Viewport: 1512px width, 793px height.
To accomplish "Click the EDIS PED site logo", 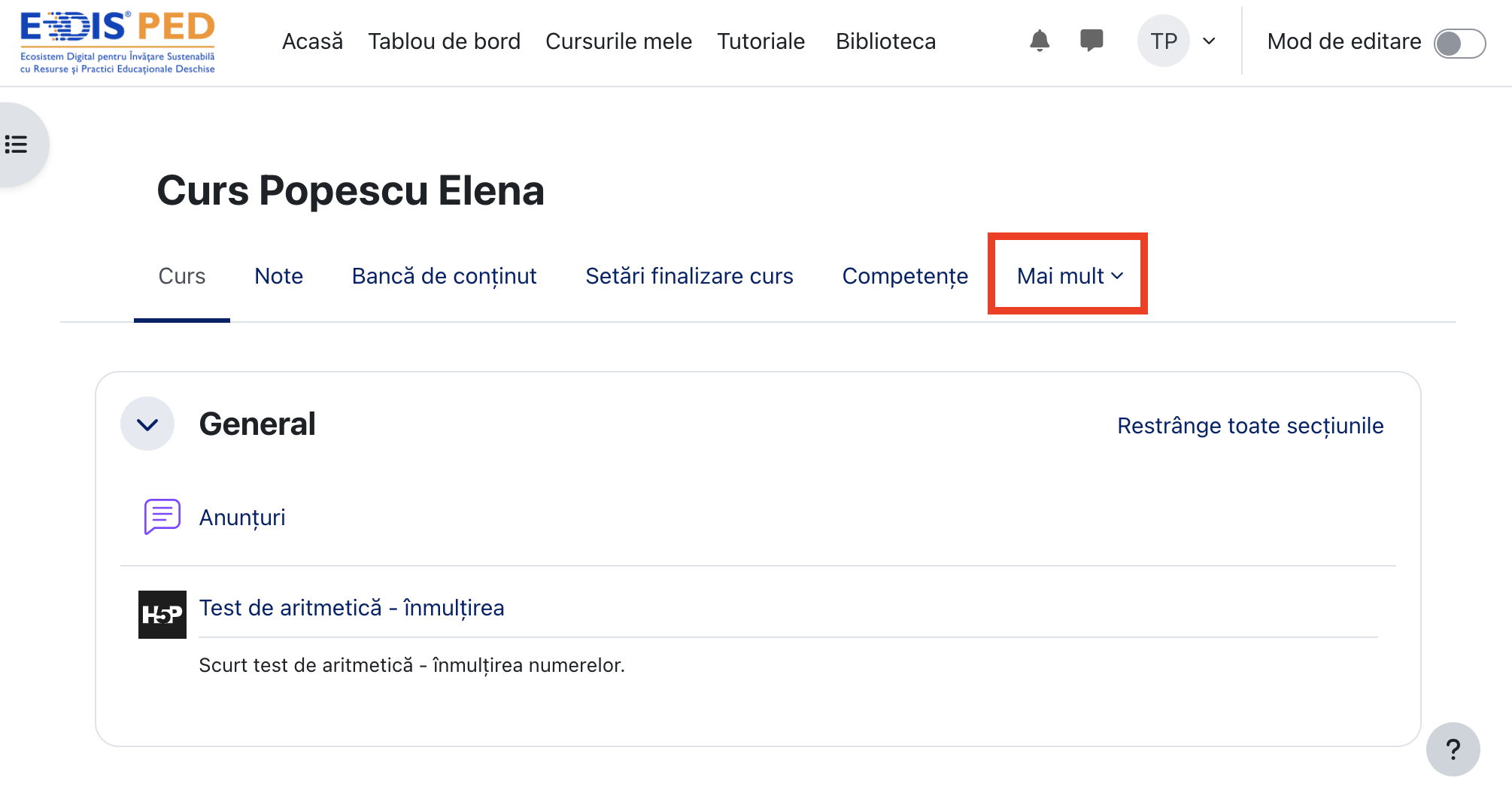I will coord(117,42).
